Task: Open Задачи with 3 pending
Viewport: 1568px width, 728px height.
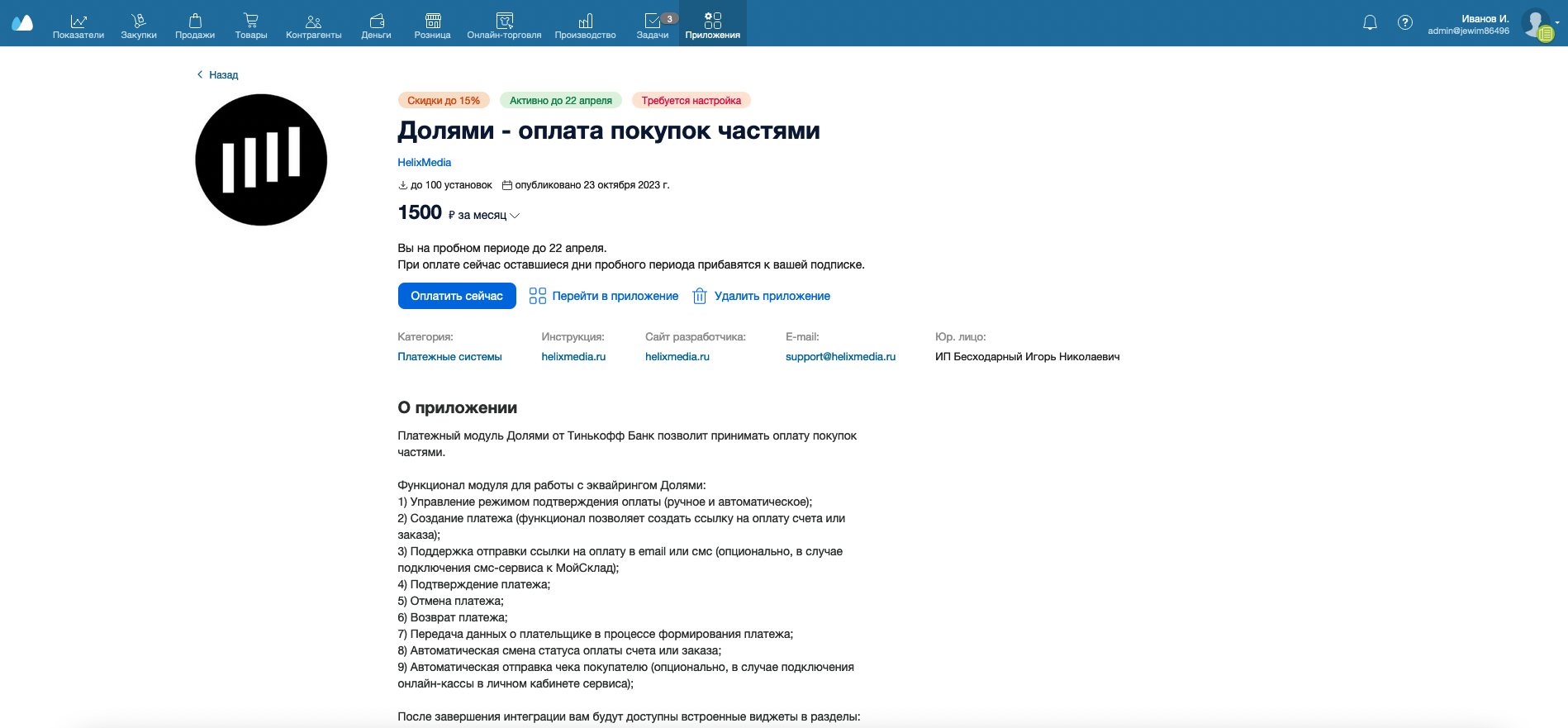Action: (x=654, y=26)
